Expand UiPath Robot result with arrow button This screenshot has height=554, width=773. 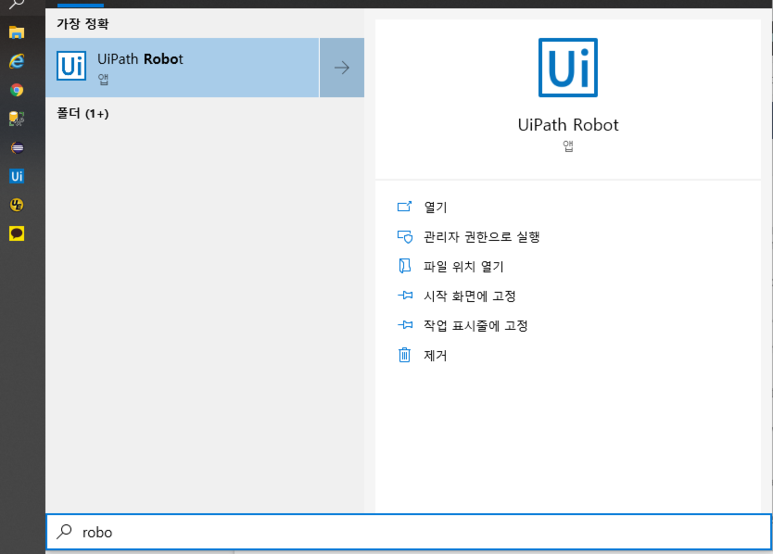click(x=342, y=68)
